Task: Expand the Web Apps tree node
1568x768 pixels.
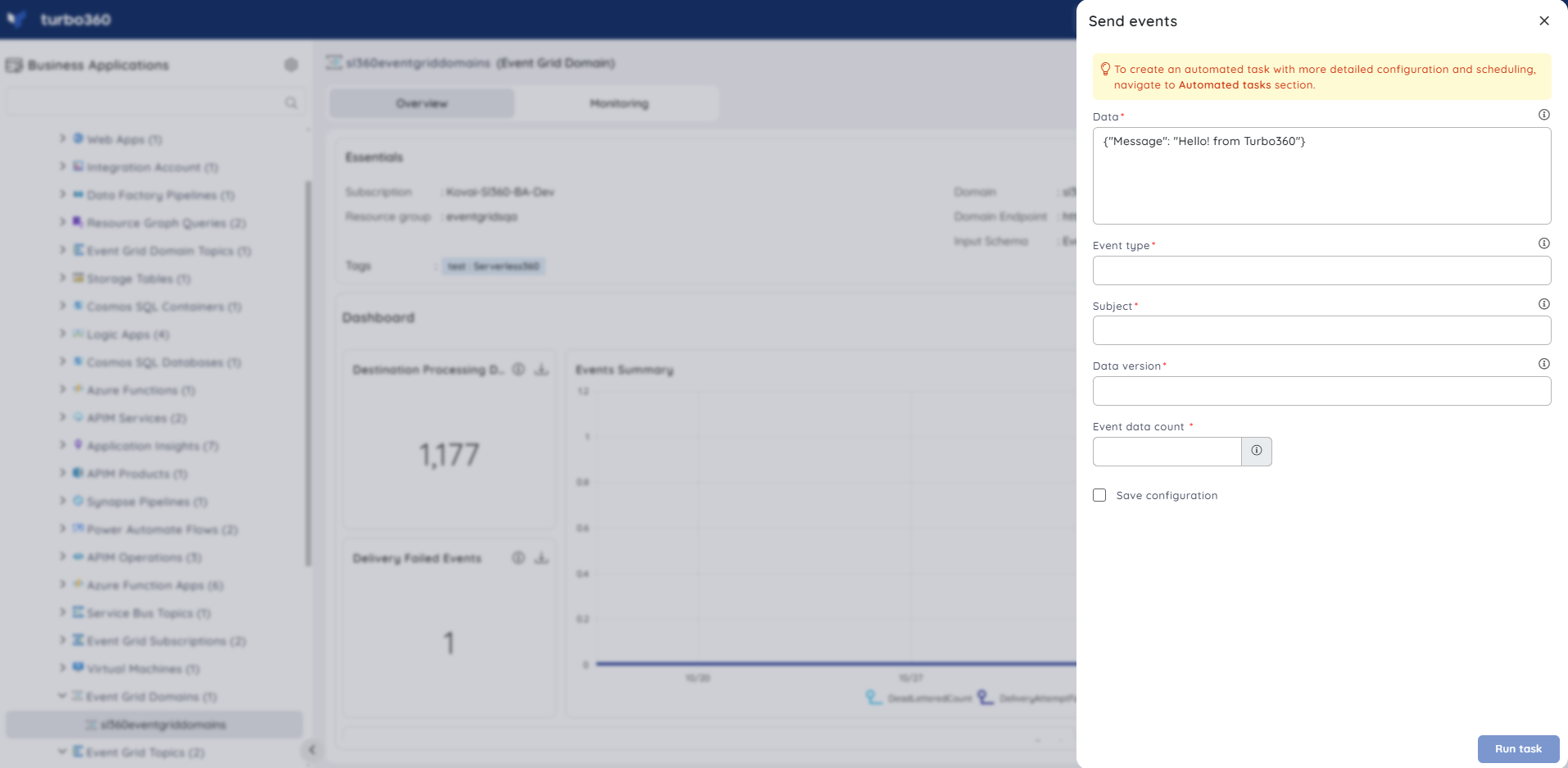Action: 62,139
